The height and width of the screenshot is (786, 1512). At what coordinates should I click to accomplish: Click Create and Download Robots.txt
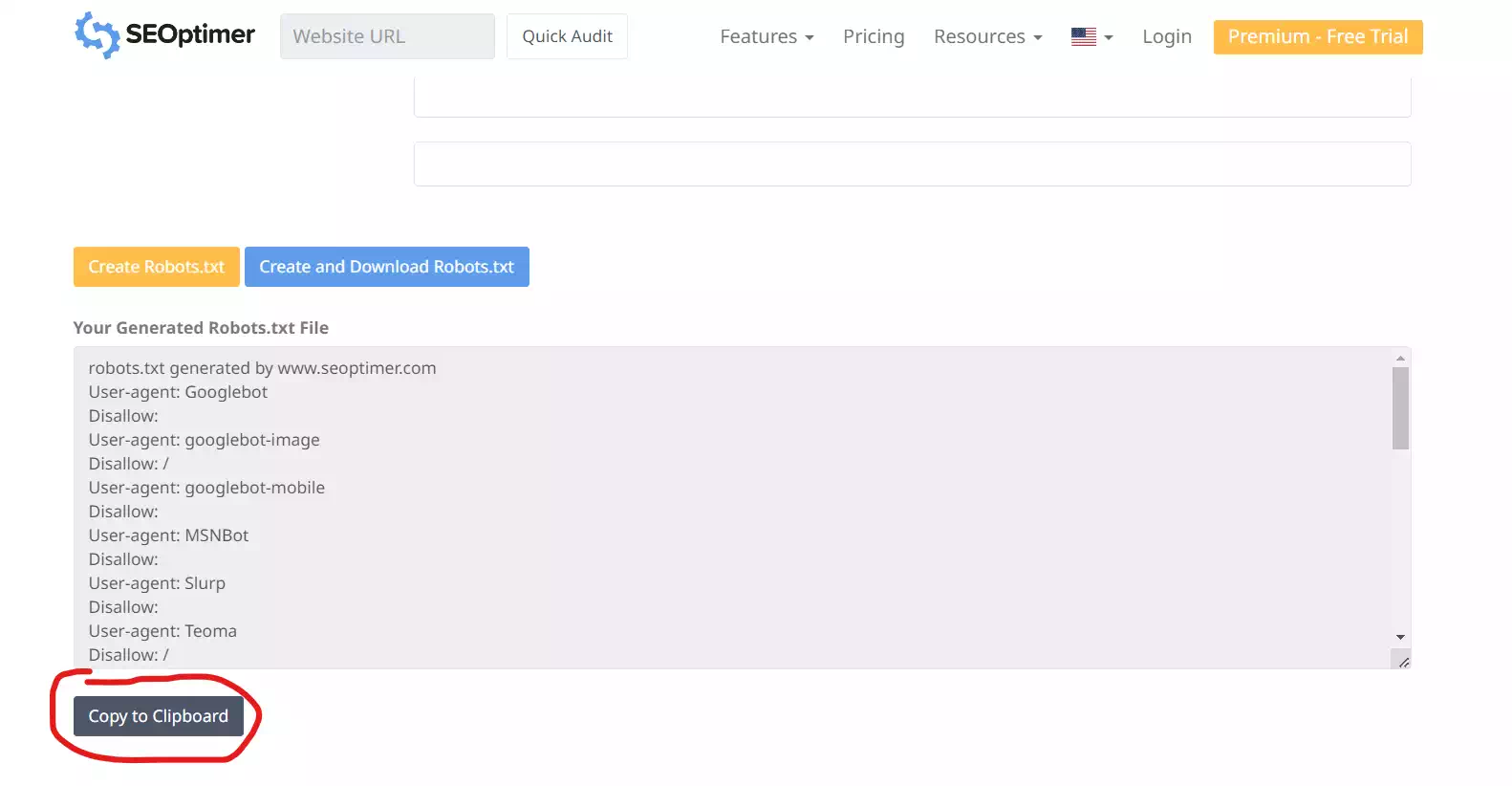[x=387, y=267]
